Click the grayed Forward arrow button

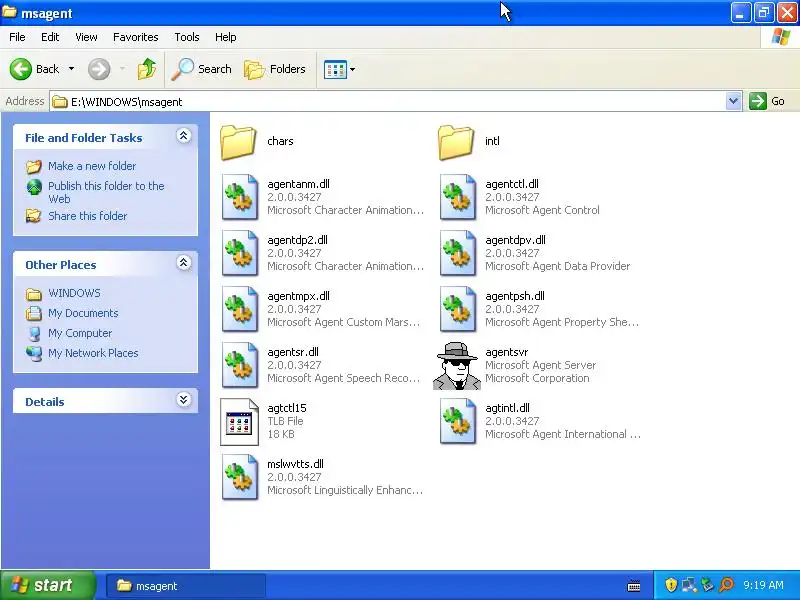(x=99, y=69)
